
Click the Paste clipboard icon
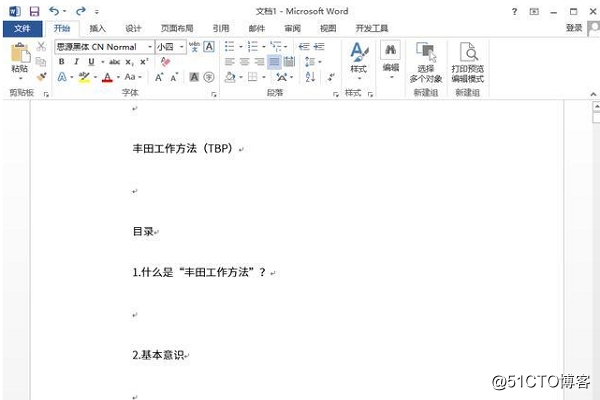pos(20,53)
